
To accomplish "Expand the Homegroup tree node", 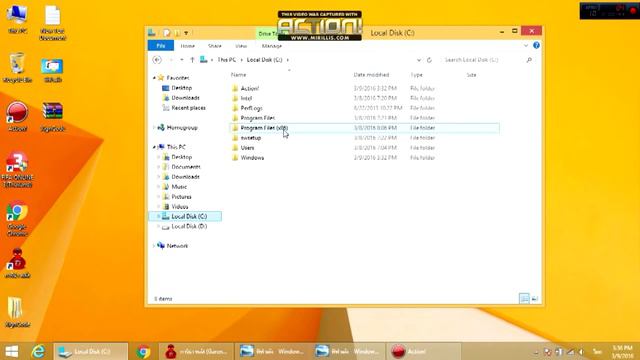I will tap(154, 128).
